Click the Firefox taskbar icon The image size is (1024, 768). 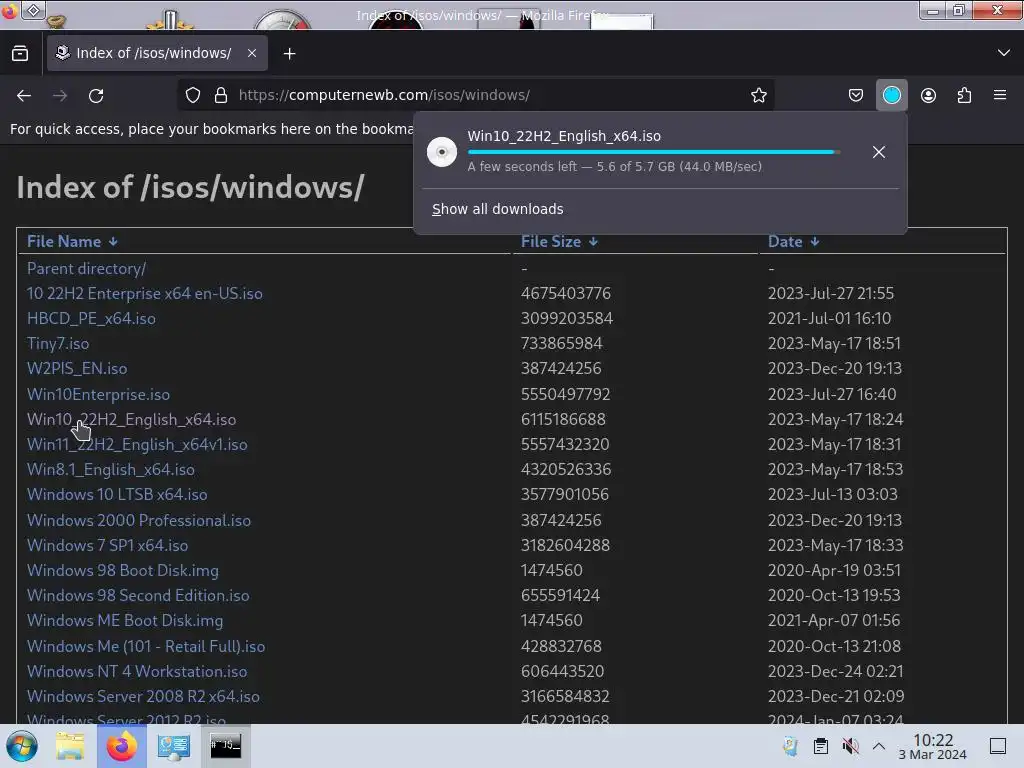(121, 746)
